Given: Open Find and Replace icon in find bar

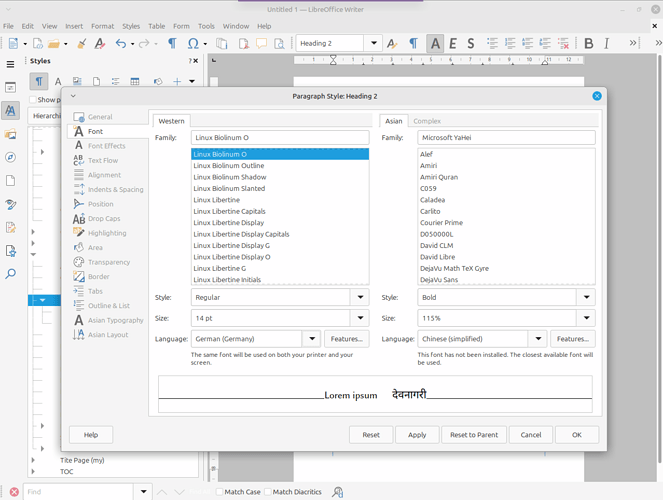Looking at the screenshot, I should [337, 492].
